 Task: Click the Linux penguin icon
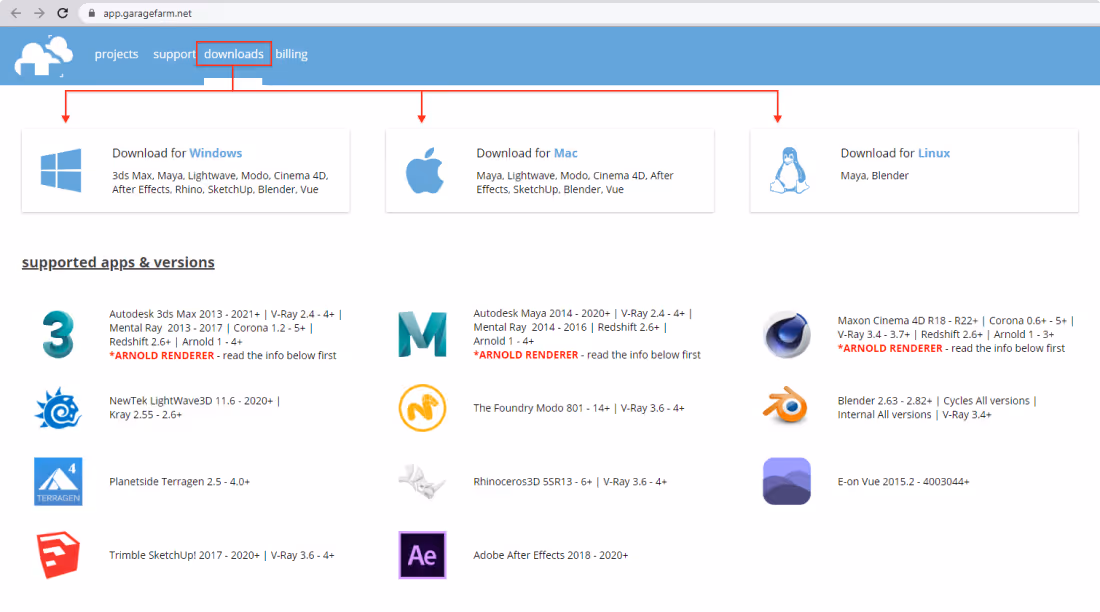(789, 171)
